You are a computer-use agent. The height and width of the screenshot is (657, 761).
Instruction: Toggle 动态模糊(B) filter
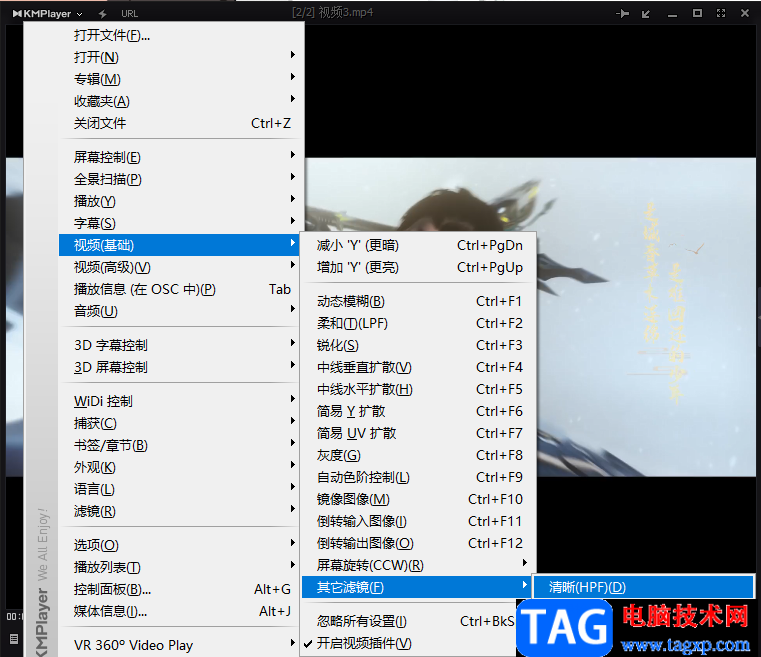419,301
